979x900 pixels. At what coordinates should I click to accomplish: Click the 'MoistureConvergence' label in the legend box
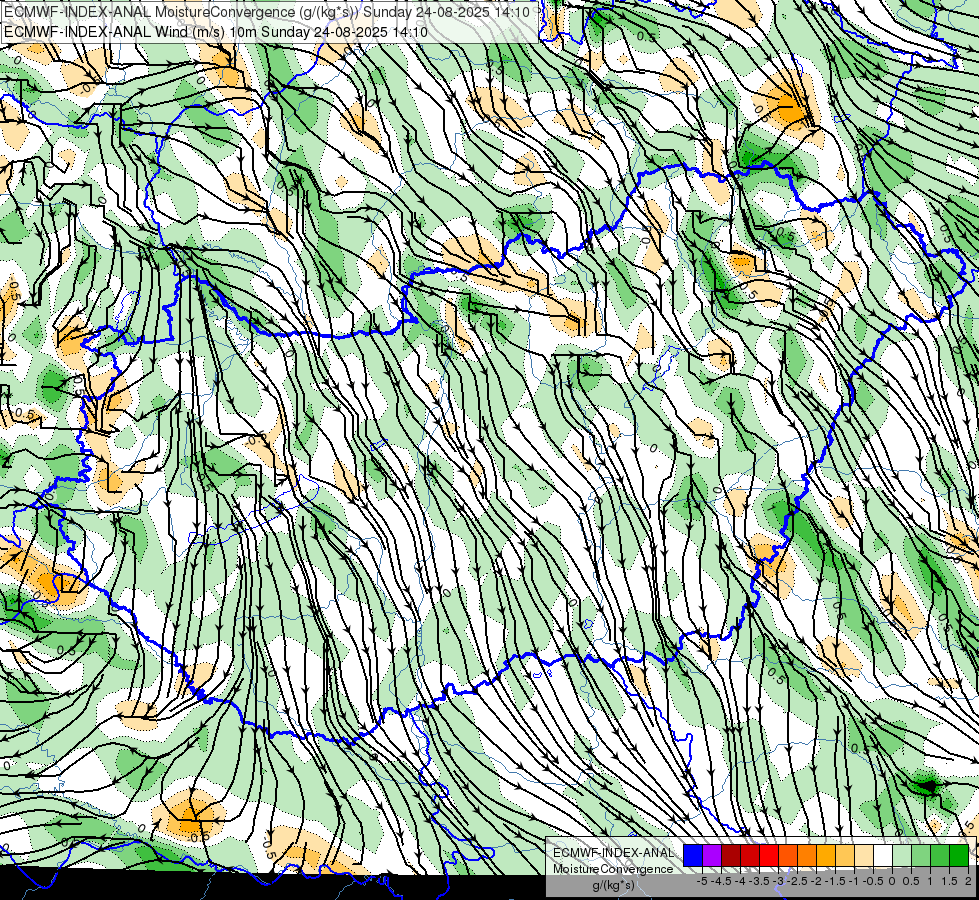tap(613, 869)
